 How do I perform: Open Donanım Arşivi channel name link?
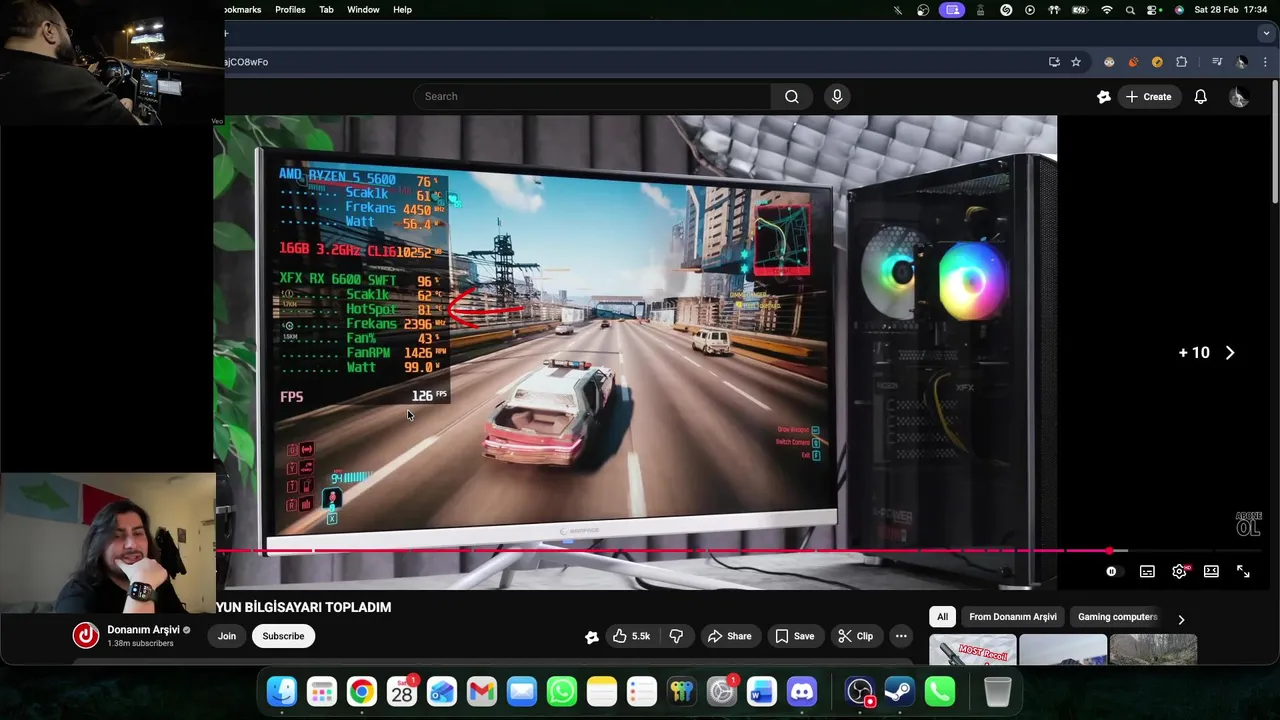click(x=144, y=630)
